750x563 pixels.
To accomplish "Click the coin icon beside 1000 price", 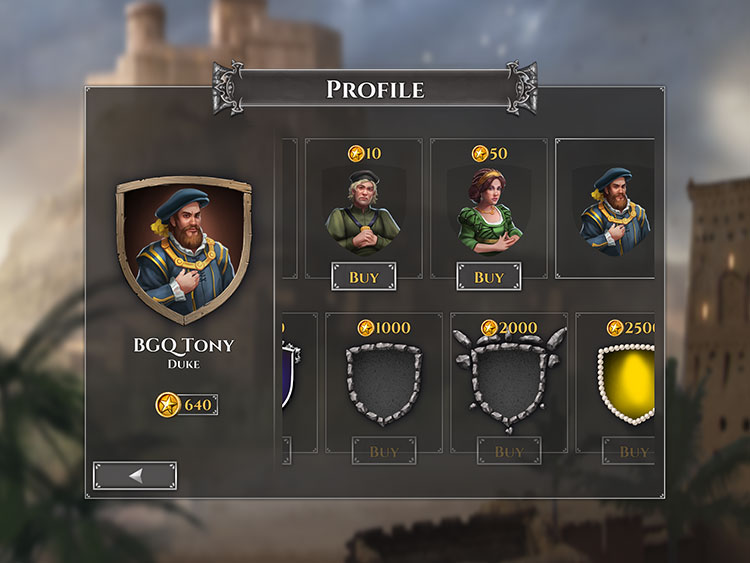I will pyautogui.click(x=365, y=328).
